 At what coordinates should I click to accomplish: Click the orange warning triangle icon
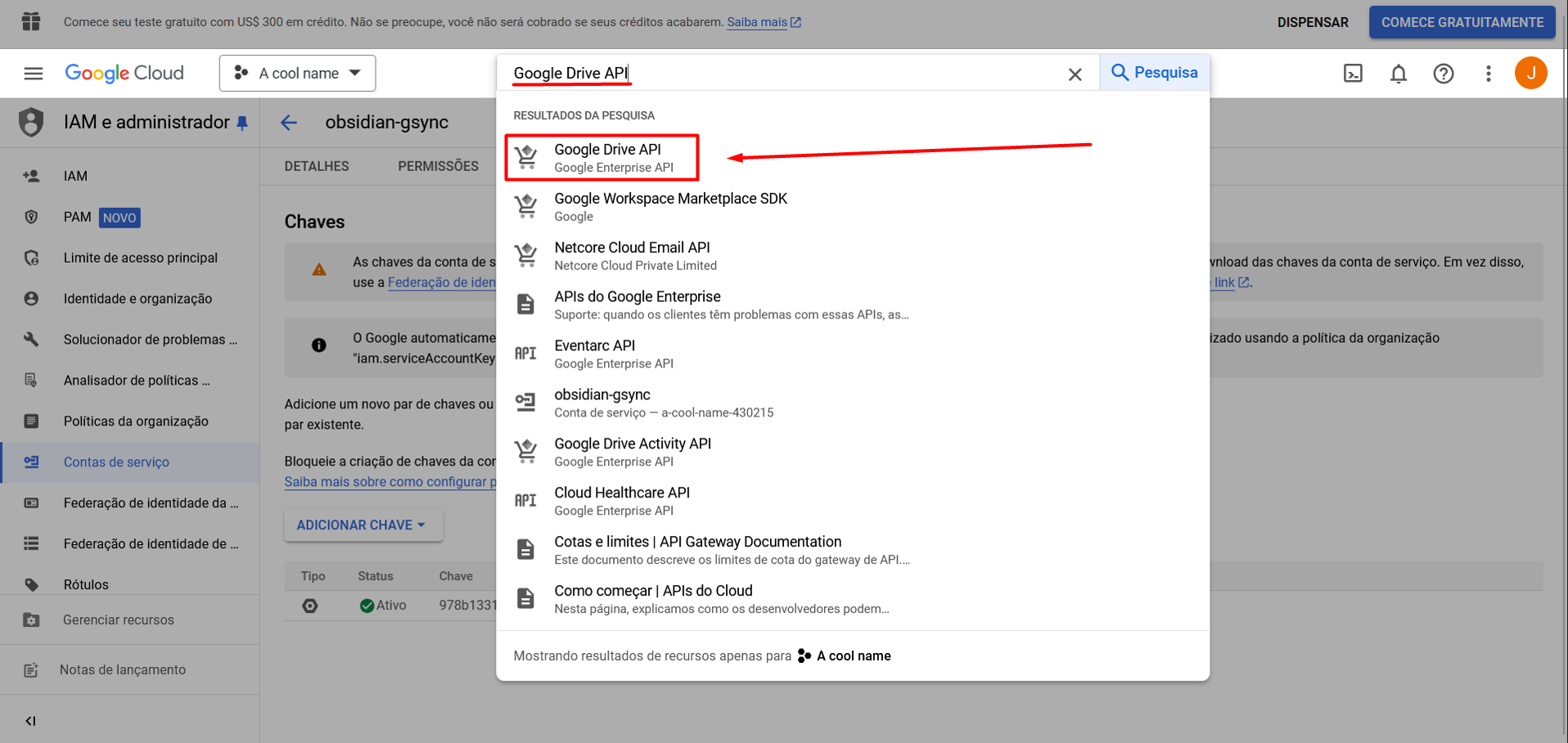[319, 269]
